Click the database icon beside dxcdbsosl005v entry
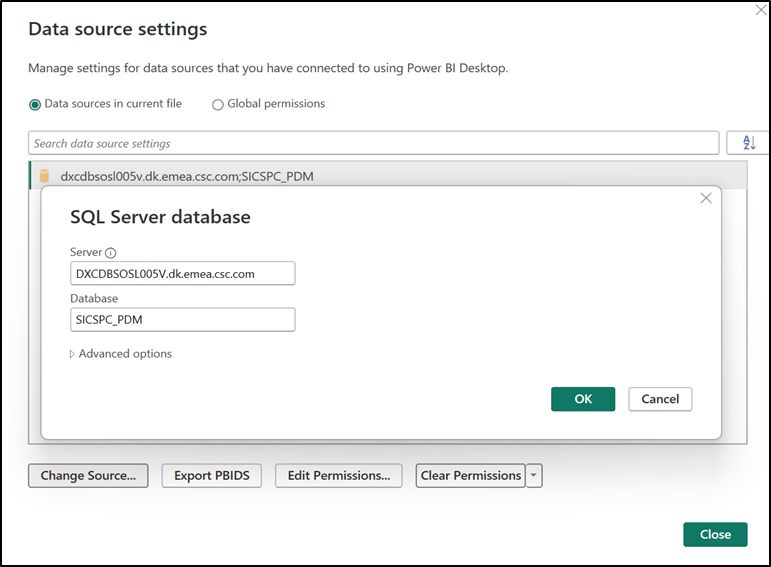The image size is (771, 567). point(44,177)
